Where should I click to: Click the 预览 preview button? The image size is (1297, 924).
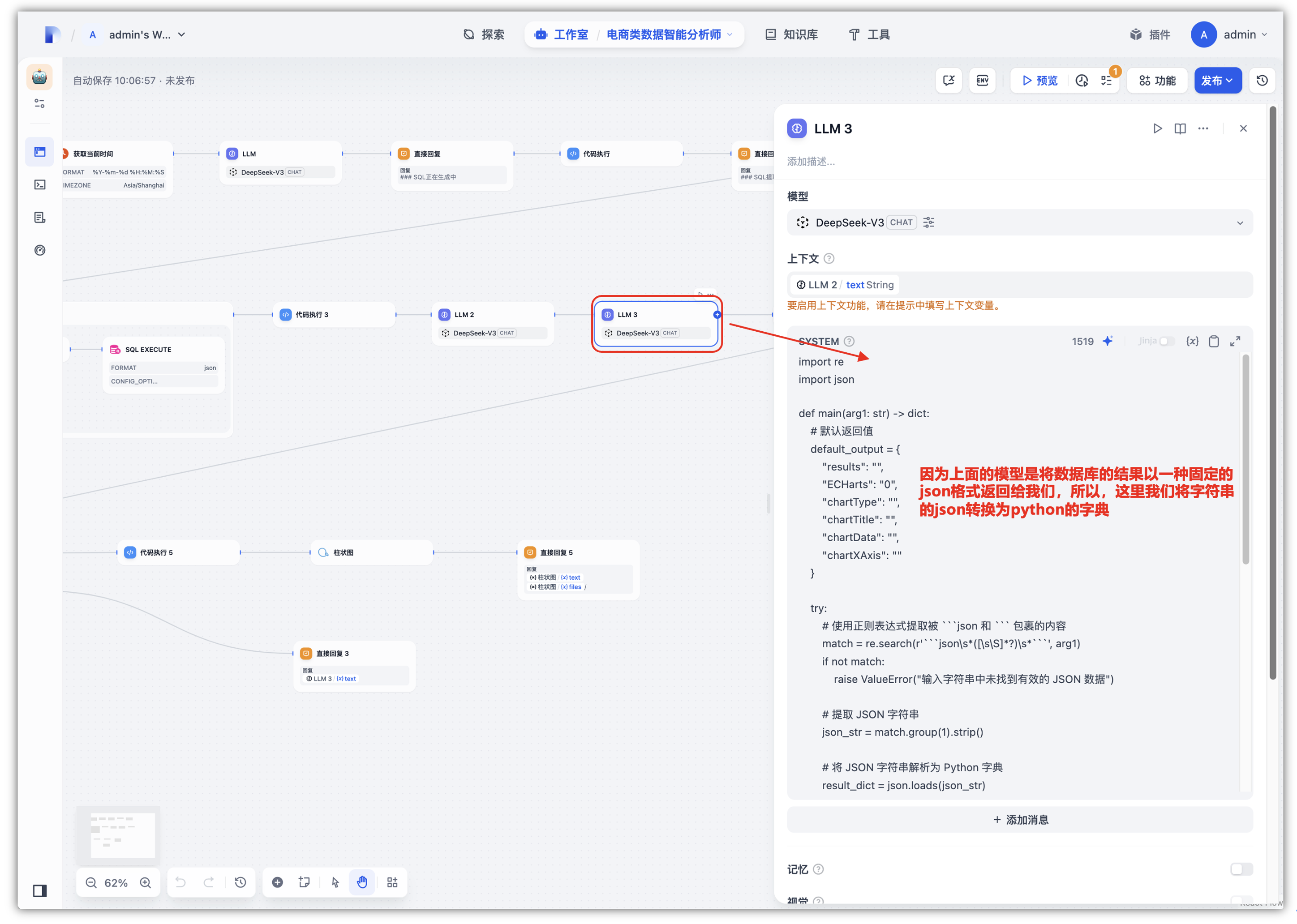click(x=1040, y=80)
